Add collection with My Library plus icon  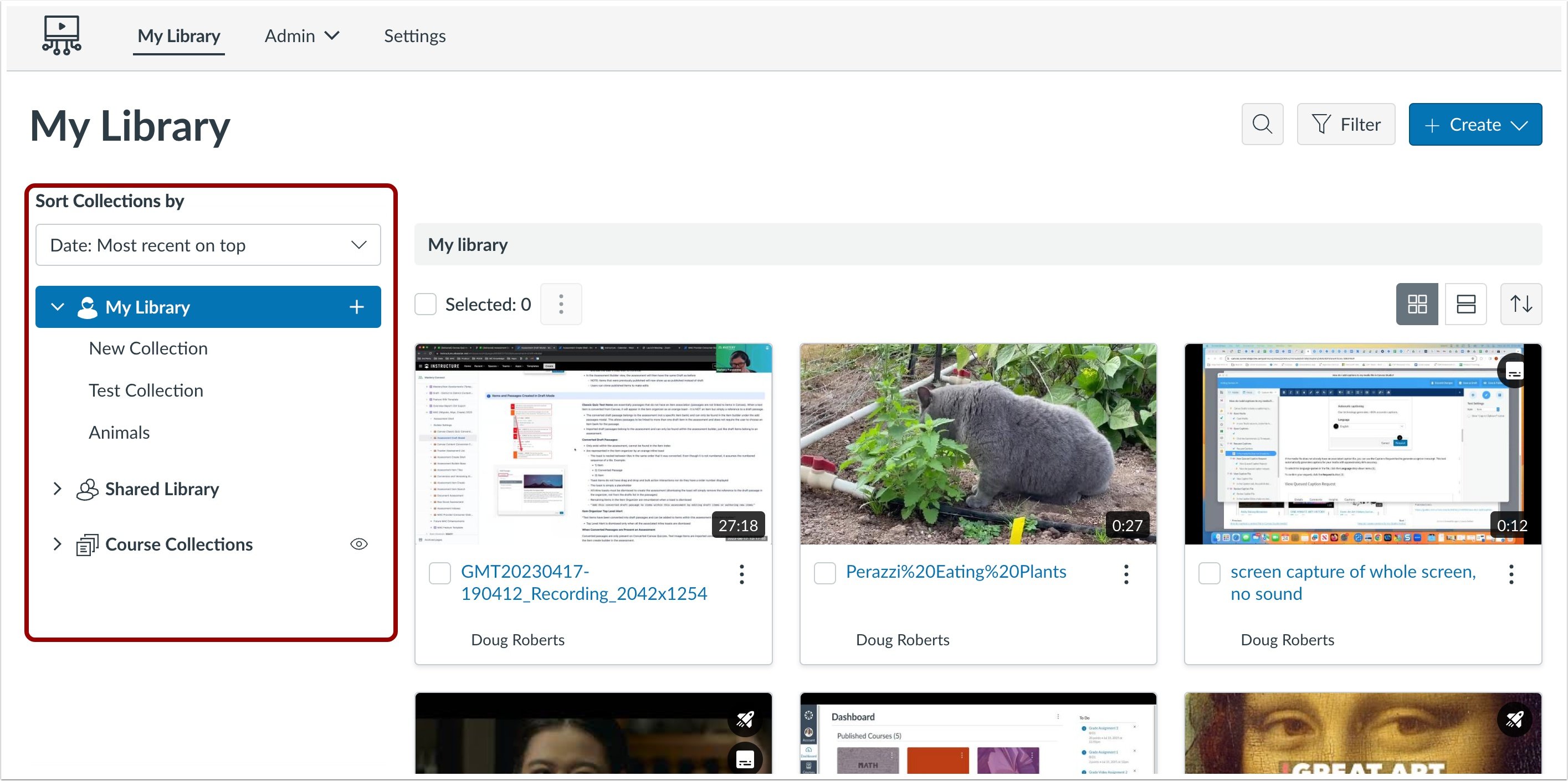[x=356, y=307]
